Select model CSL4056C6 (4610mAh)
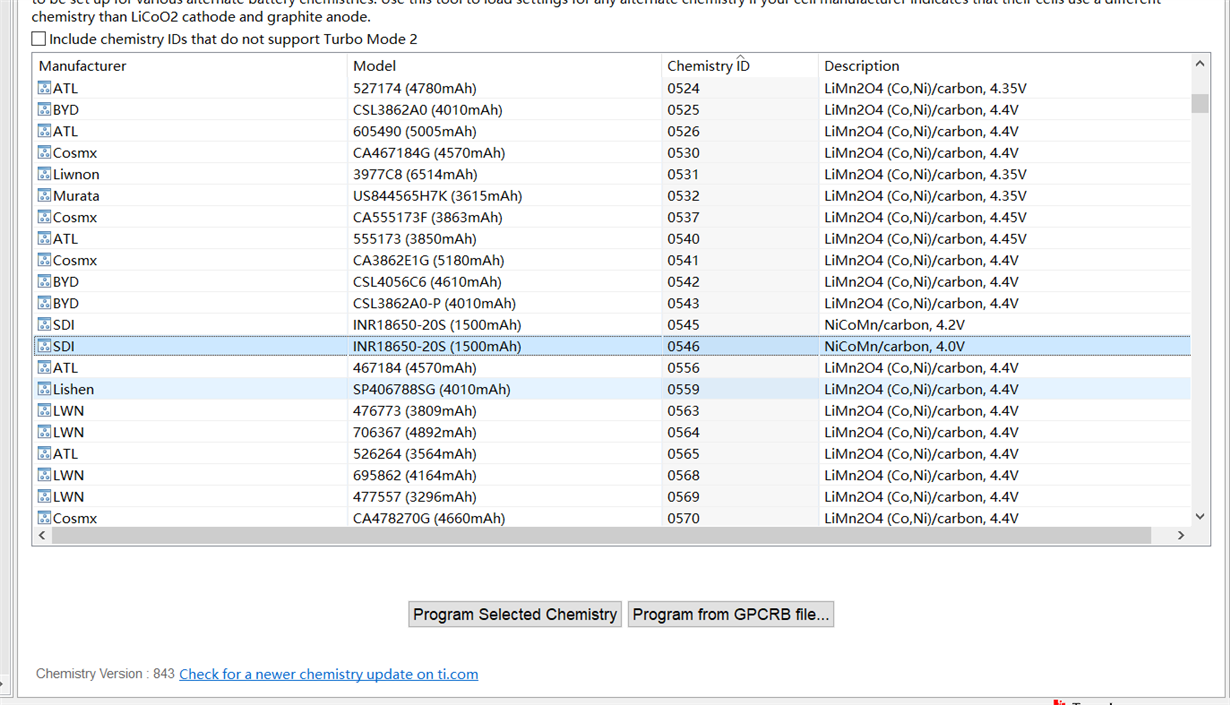 pos(428,282)
